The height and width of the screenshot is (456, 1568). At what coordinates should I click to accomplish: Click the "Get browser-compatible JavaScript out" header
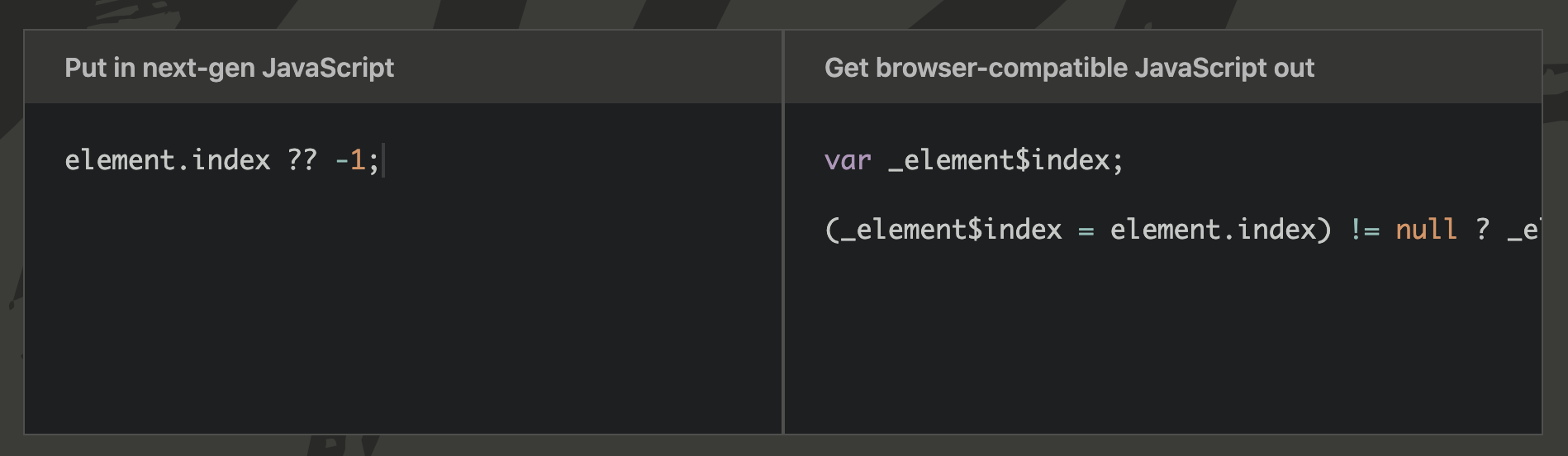[x=1069, y=68]
